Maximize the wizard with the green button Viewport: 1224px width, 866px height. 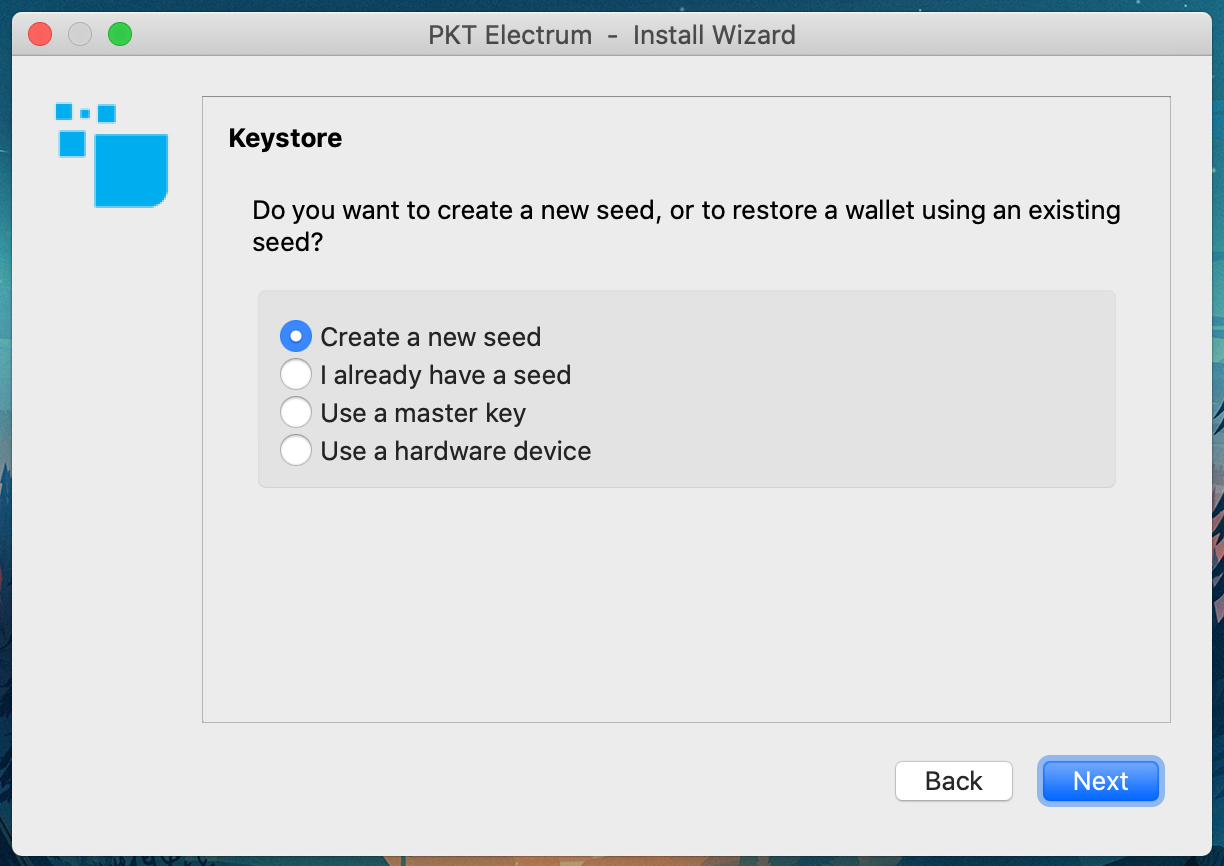120,35
